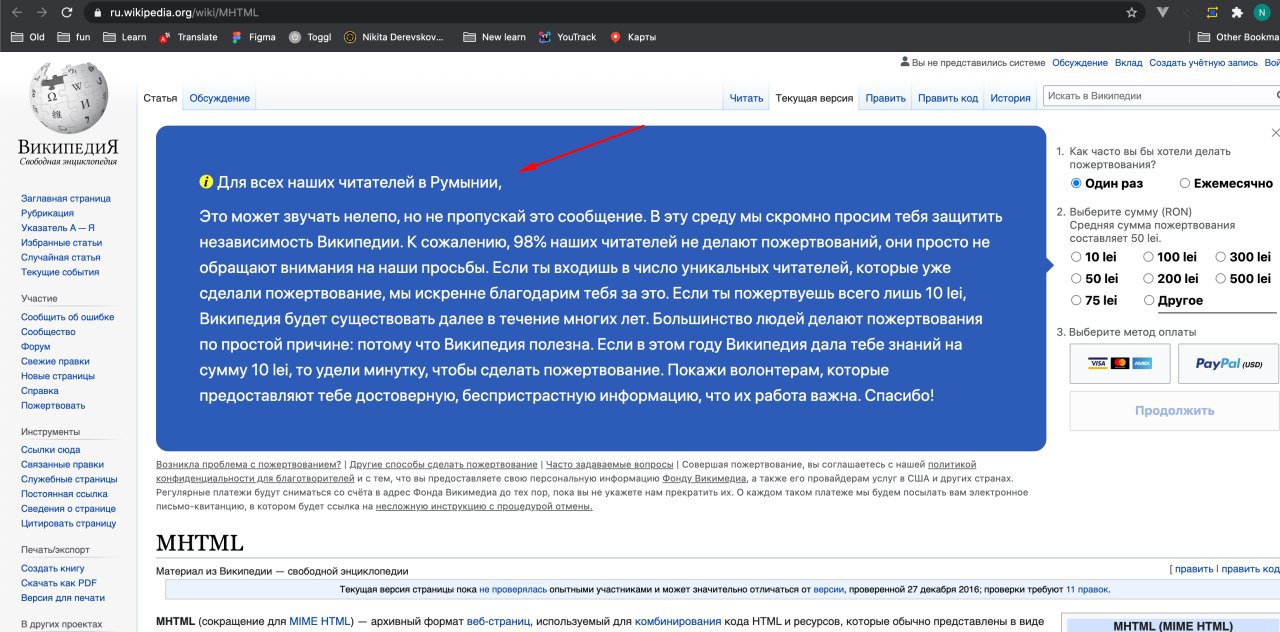Click the Продолжить button
This screenshot has width=1280, height=632.
[1174, 411]
